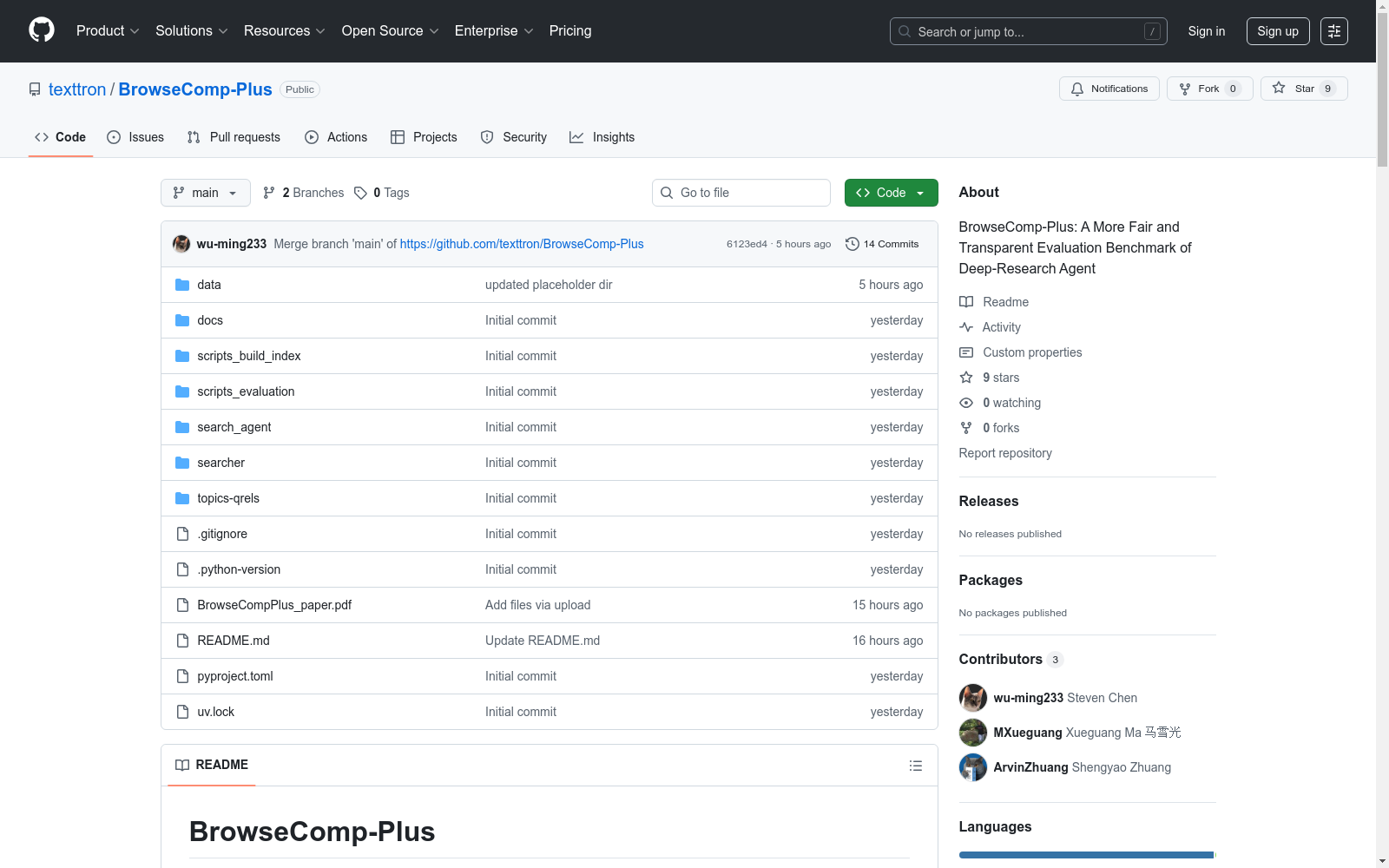Viewport: 1389px width, 868px height.
Task: Open the commit message GitHub URL link
Action: pyautogui.click(x=522, y=244)
